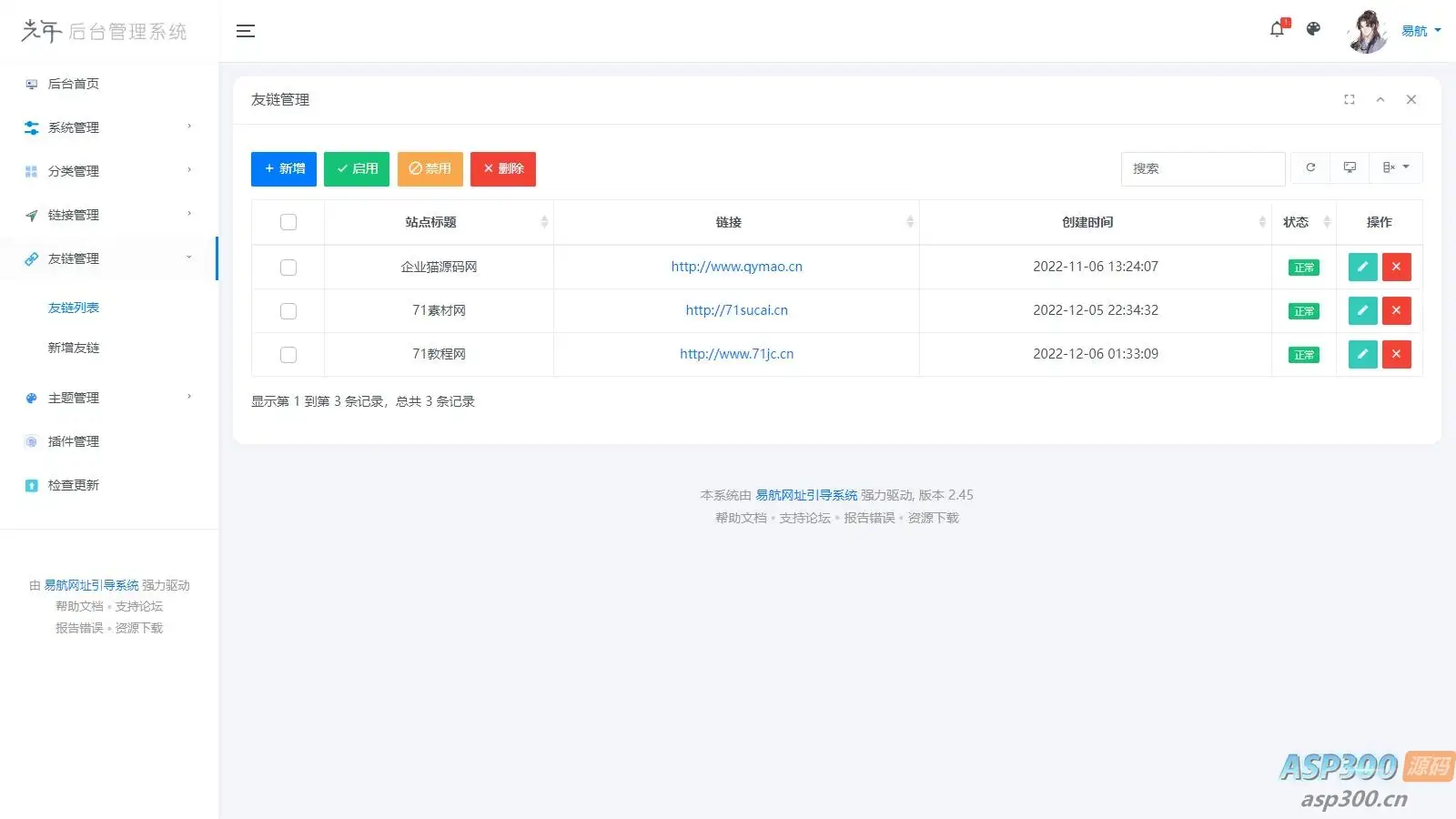This screenshot has width=1456, height=819.
Task: Collapse the 友链管理 panel with the up arrow
Action: (1380, 100)
